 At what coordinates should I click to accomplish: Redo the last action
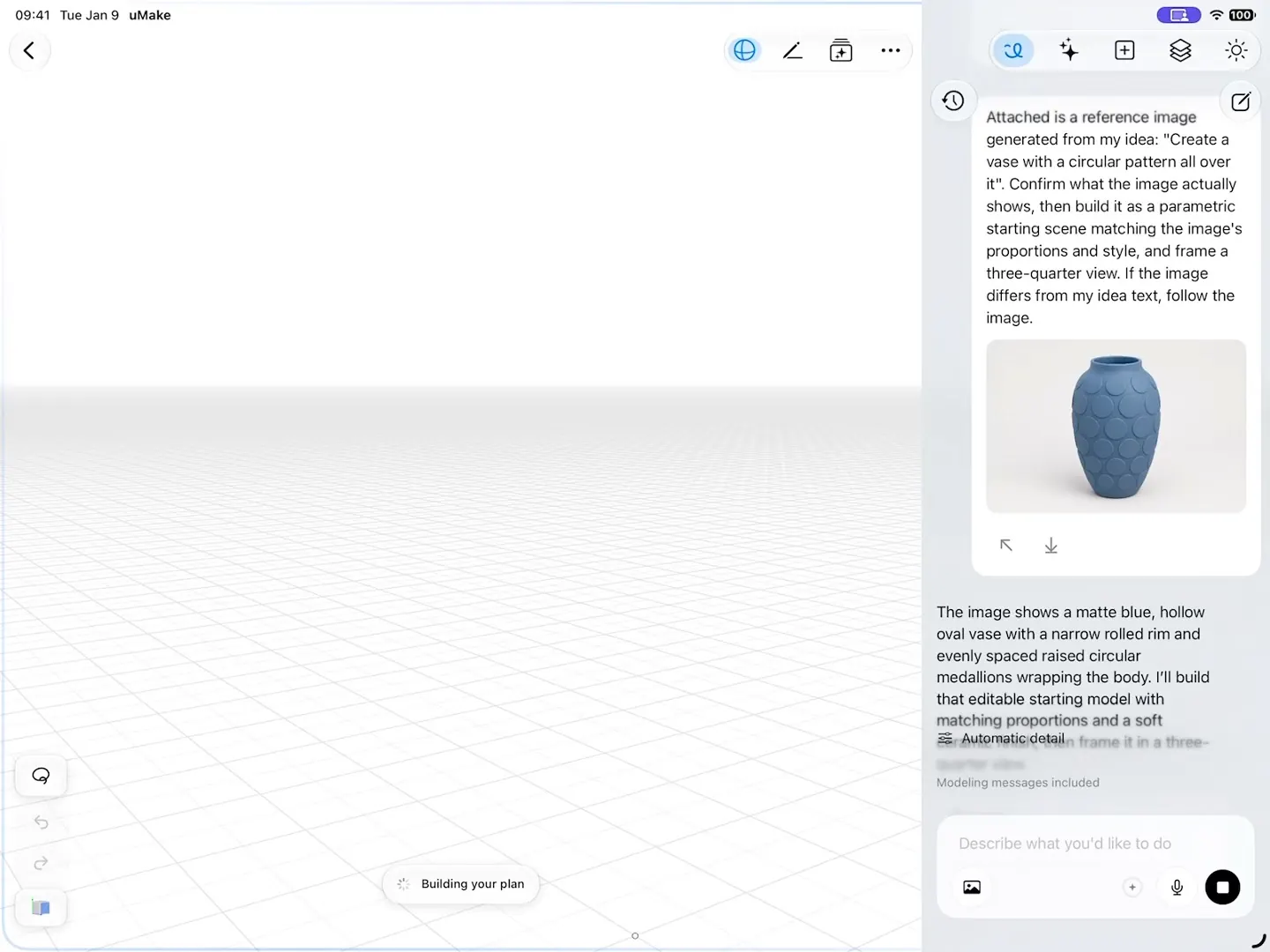pyautogui.click(x=41, y=864)
